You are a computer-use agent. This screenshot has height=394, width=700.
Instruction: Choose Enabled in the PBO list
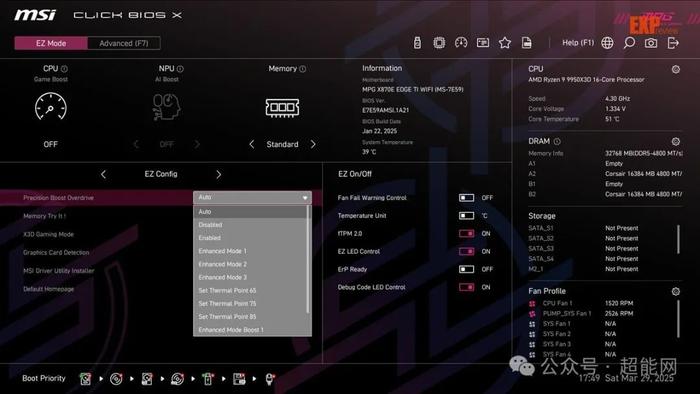click(250, 238)
